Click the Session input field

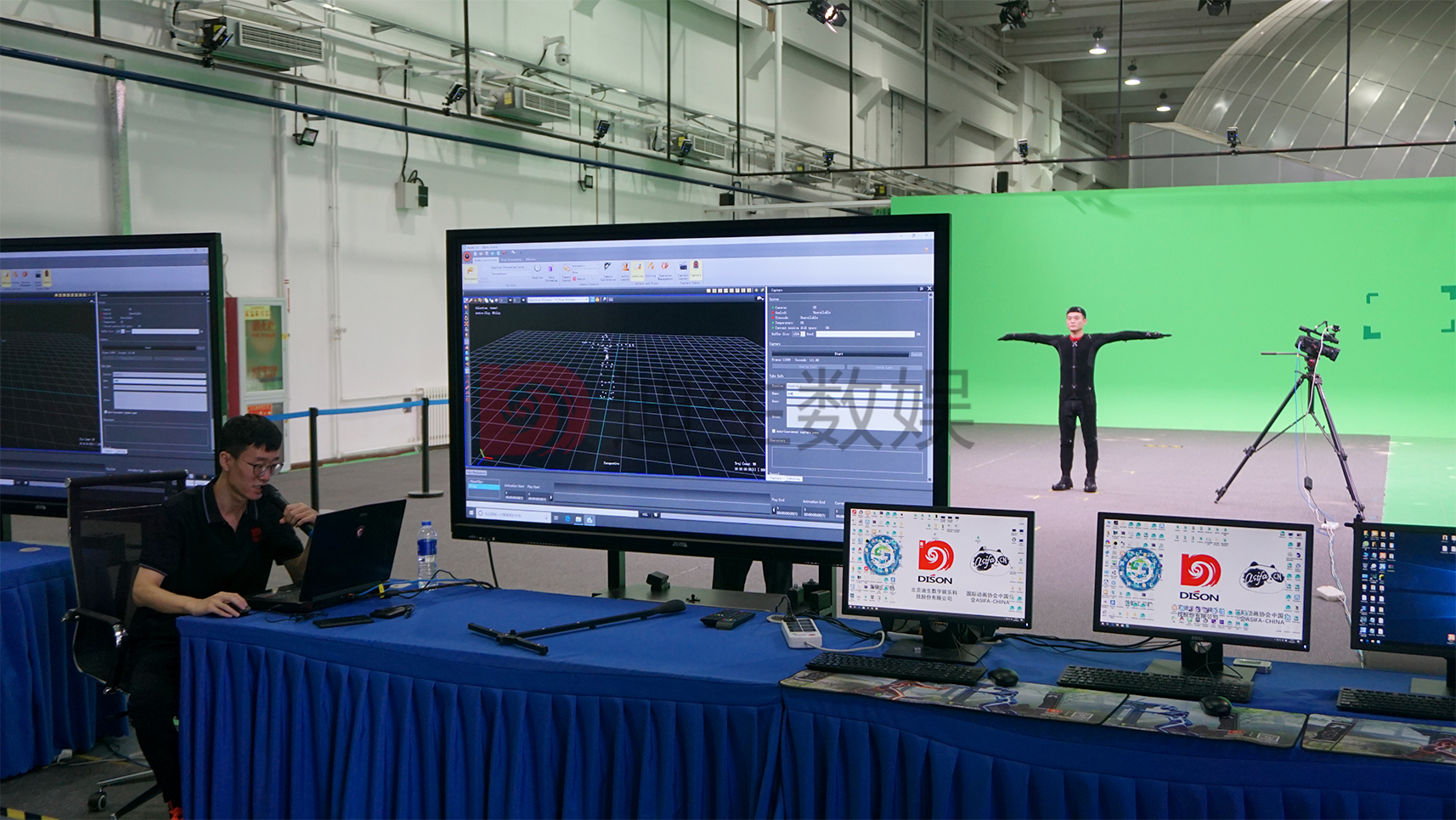click(x=855, y=386)
